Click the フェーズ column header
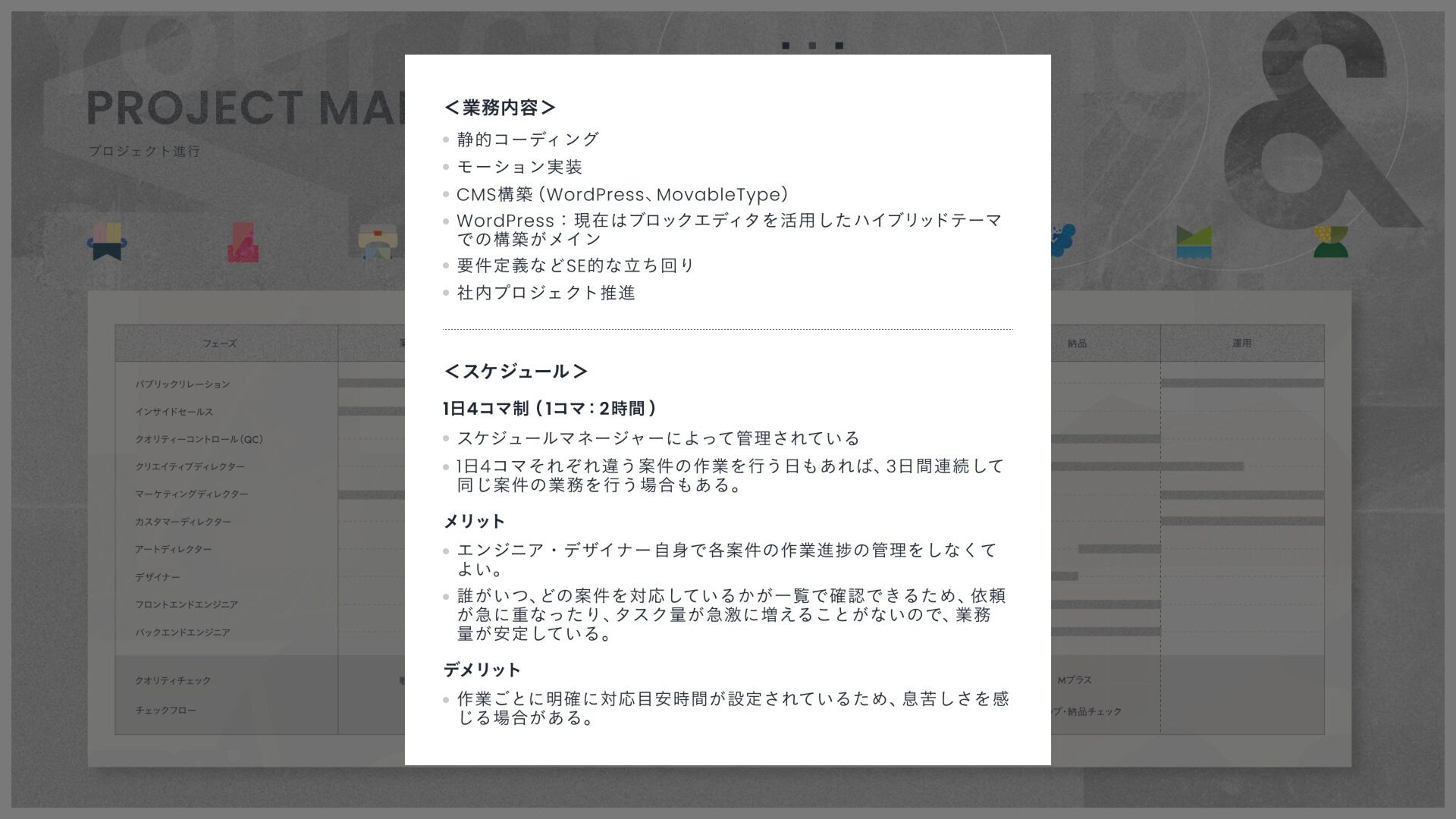 point(219,344)
